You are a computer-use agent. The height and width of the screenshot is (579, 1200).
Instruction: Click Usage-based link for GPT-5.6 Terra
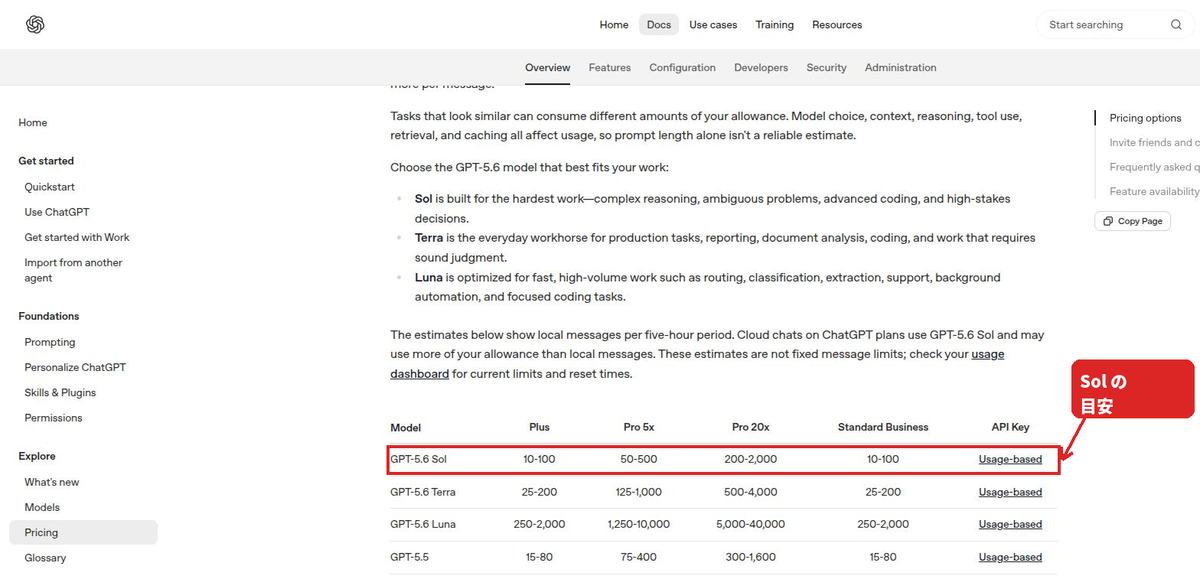pyautogui.click(x=1010, y=492)
